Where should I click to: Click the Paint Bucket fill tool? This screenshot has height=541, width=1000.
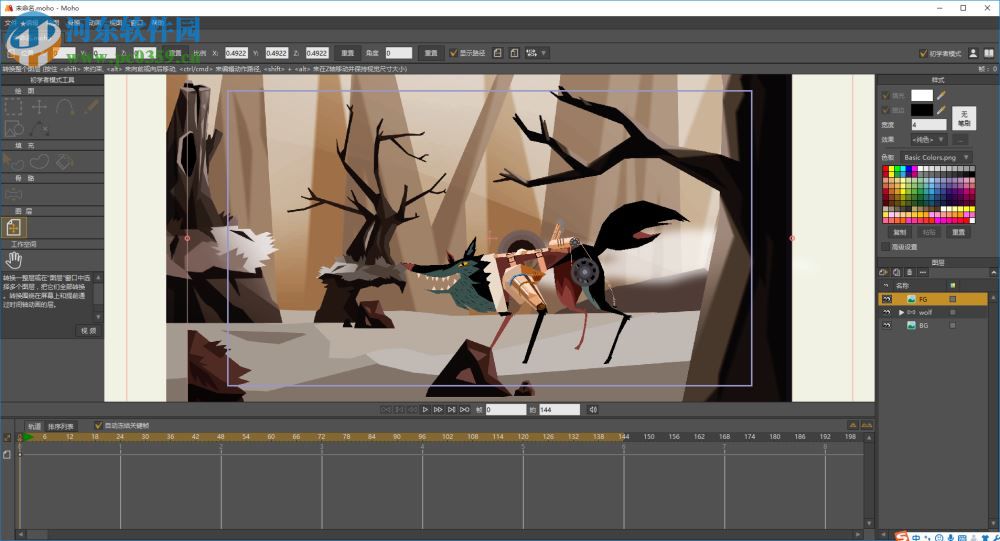tap(63, 160)
